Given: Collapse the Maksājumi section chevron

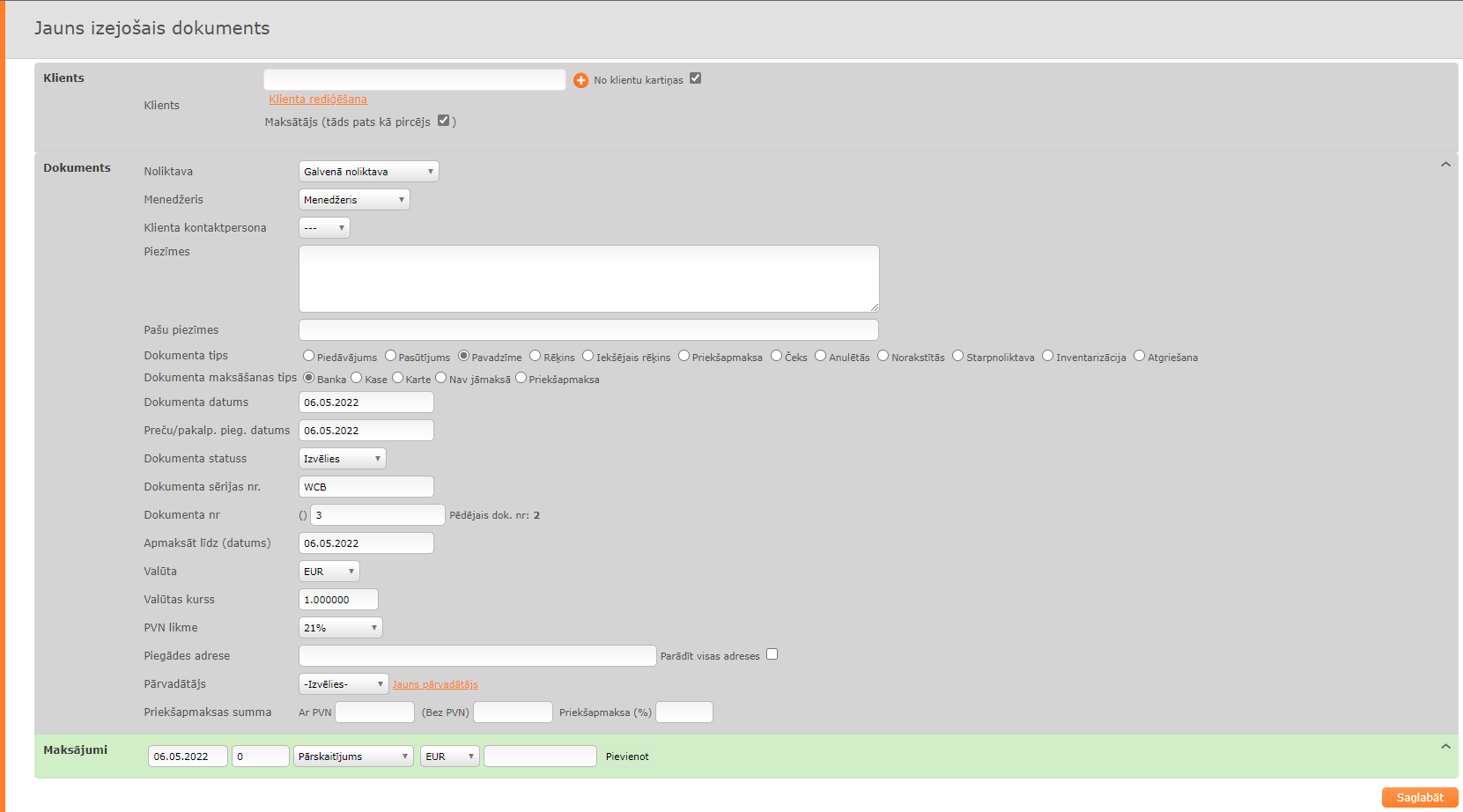Looking at the screenshot, I should point(1445,747).
